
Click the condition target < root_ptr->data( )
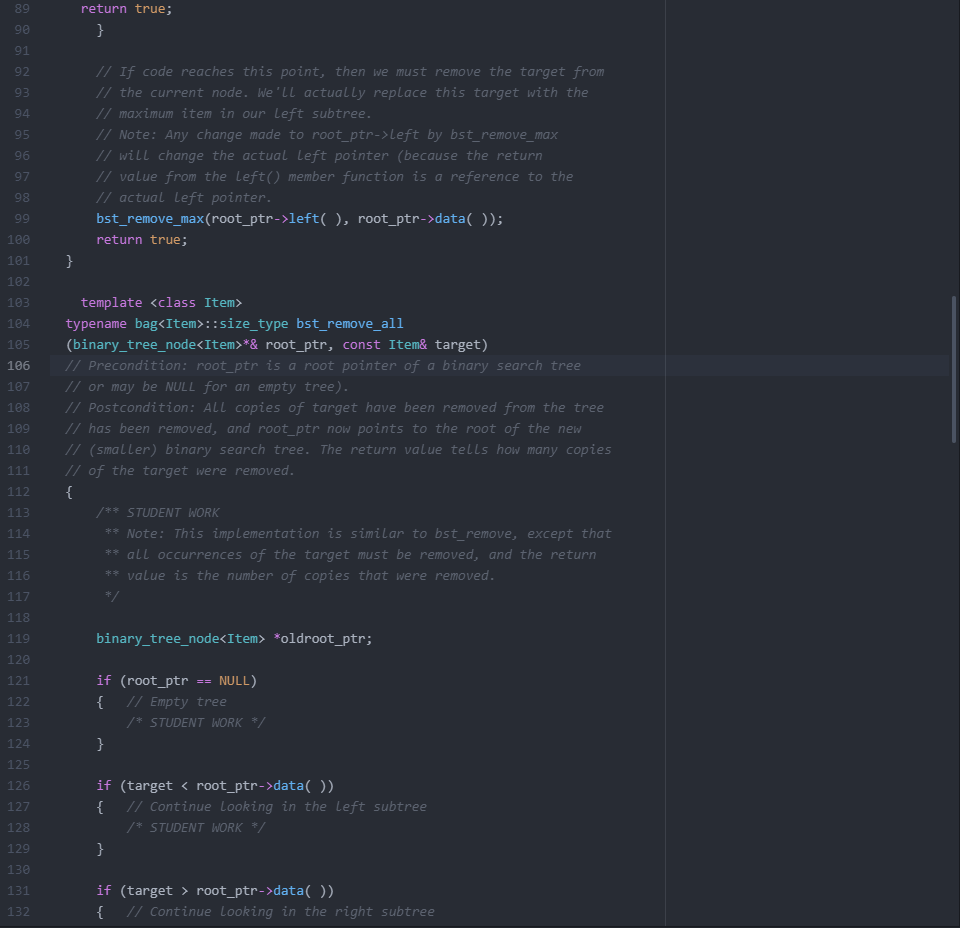[225, 785]
